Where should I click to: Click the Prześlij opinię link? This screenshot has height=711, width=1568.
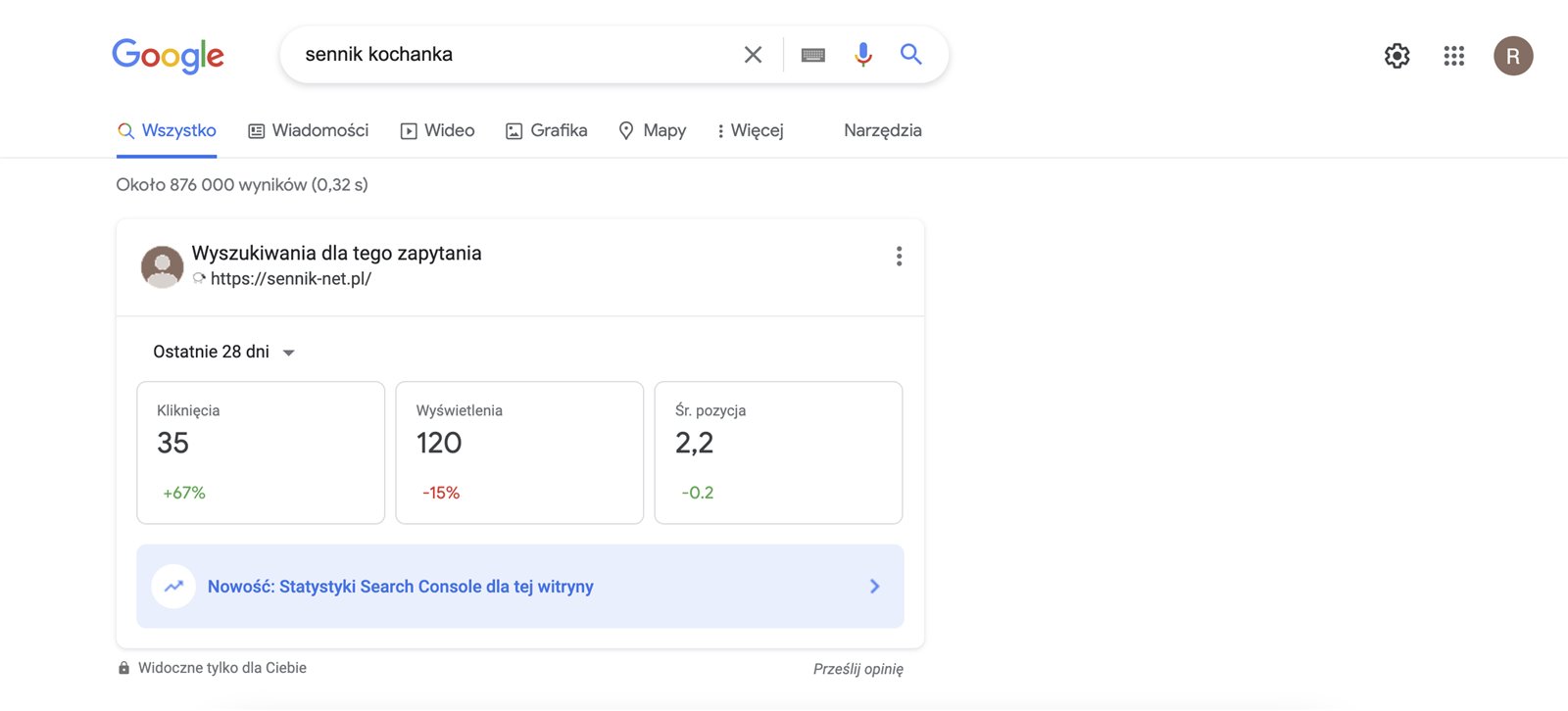point(857,669)
